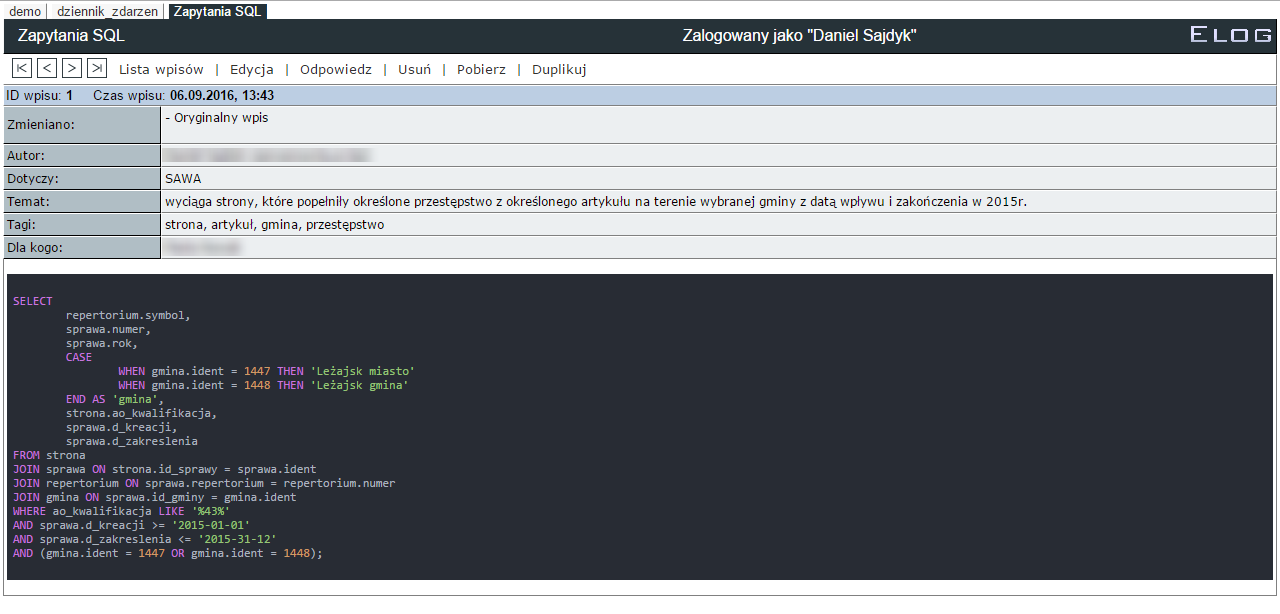Click the SELECT keyword in the SQL code
The height and width of the screenshot is (614, 1280).
point(33,301)
